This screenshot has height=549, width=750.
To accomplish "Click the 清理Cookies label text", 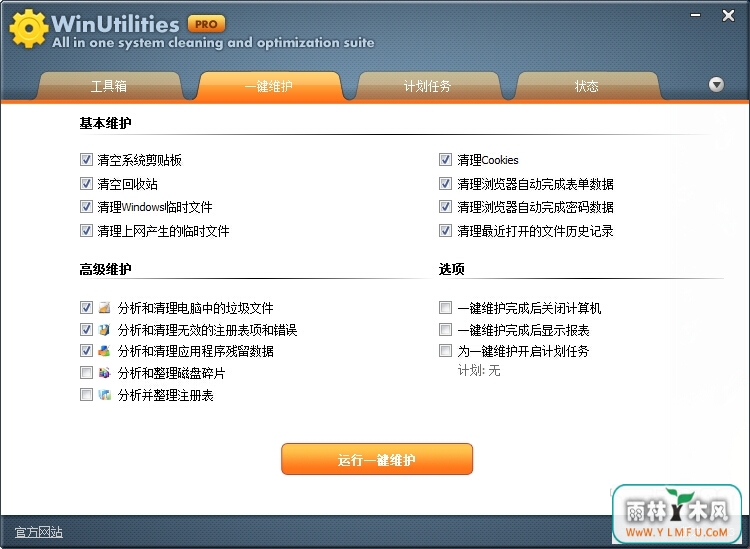I will tap(488, 160).
